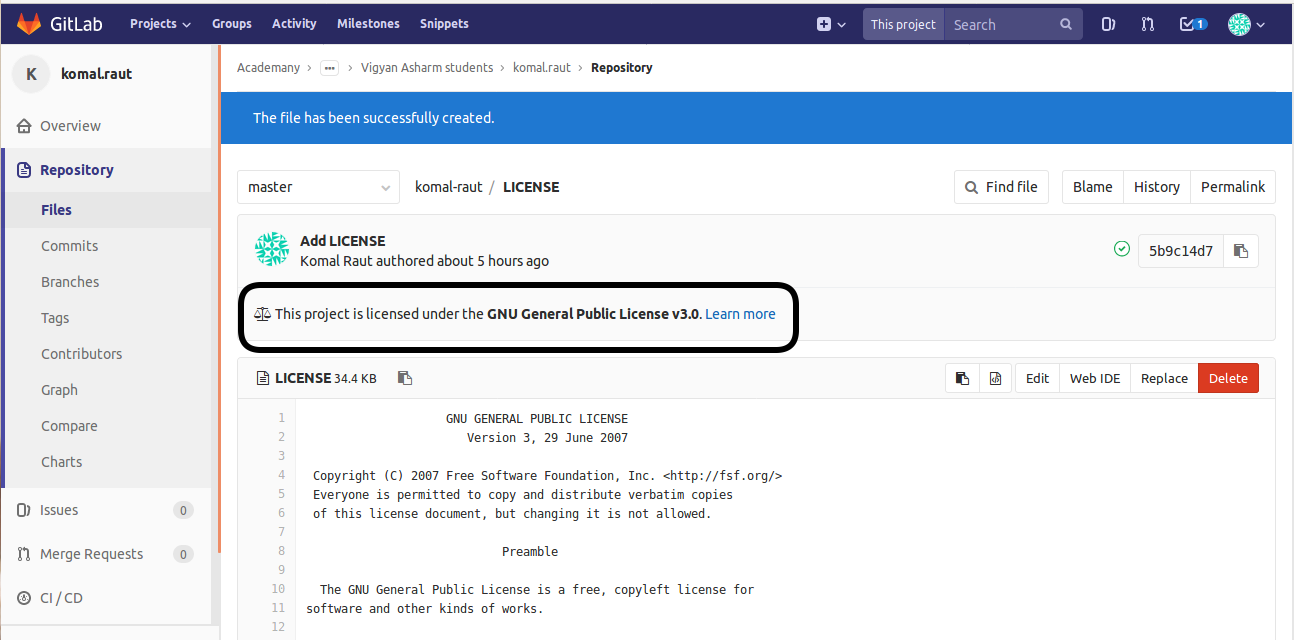Click the Repository breadcrumb item
This screenshot has width=1294, height=640.
(x=621, y=68)
